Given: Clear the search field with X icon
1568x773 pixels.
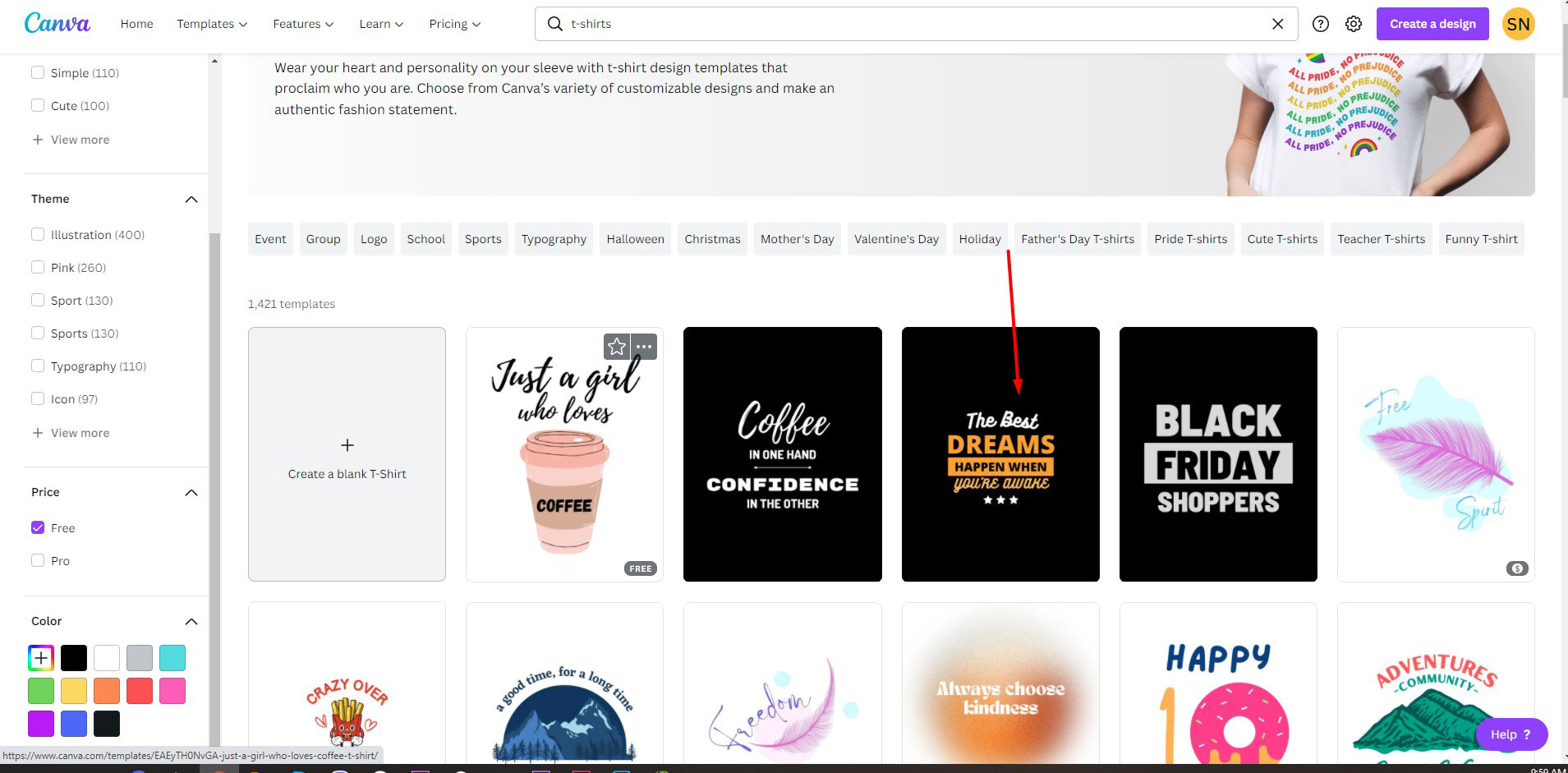Looking at the screenshot, I should tap(1277, 24).
